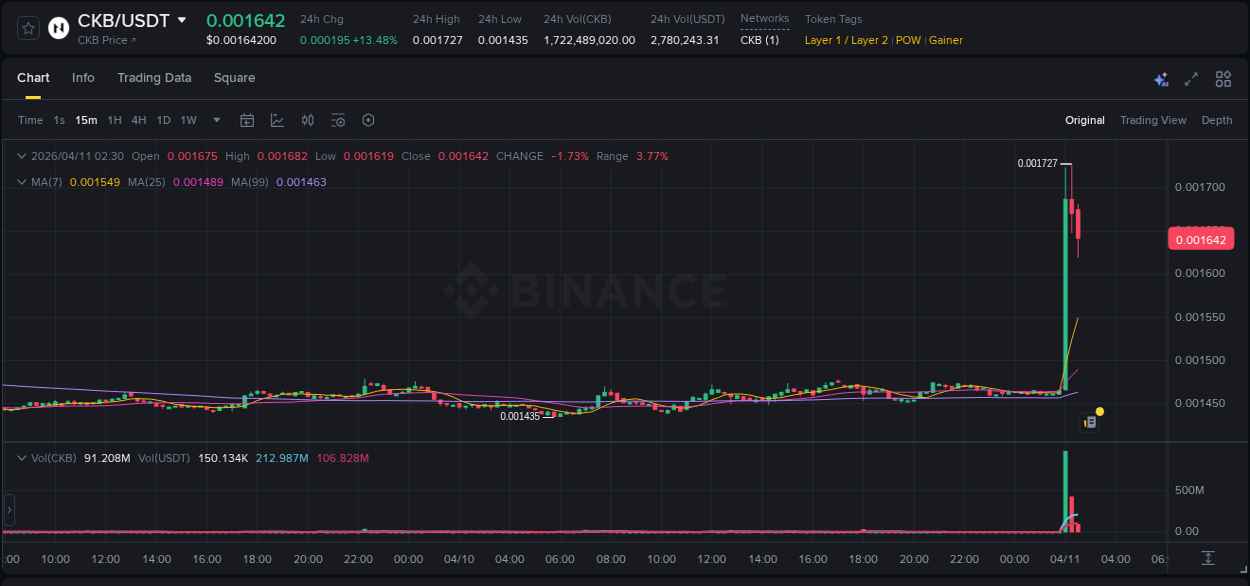Open the go-to-date calendar icon

(x=247, y=120)
